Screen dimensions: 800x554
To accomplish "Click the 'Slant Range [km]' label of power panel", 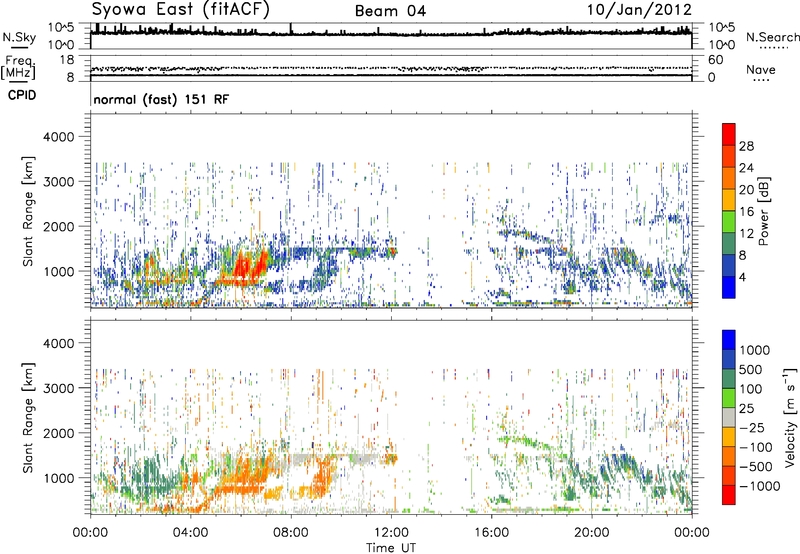I will point(28,211).
